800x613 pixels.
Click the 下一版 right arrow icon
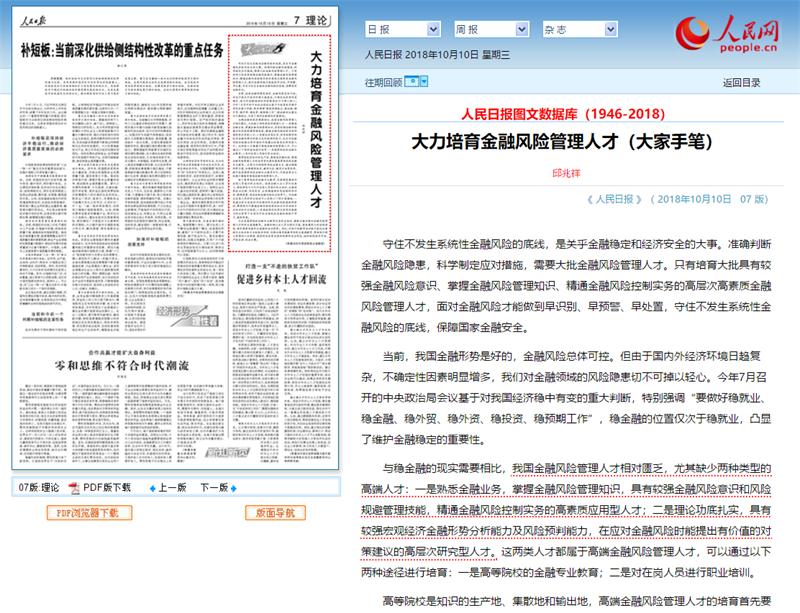(x=234, y=488)
